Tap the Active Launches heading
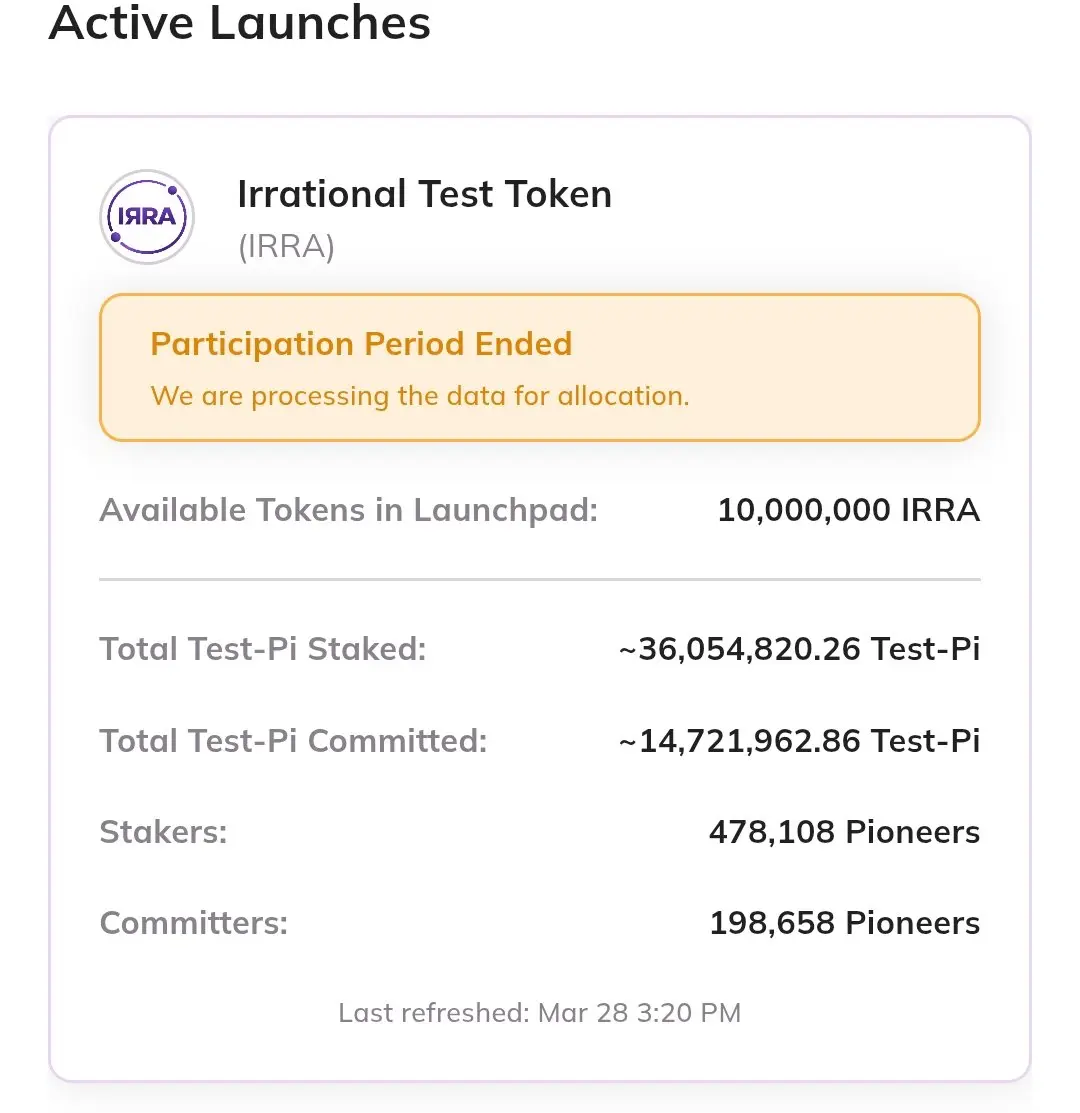Viewport: 1080px width, 1113px height. click(239, 22)
